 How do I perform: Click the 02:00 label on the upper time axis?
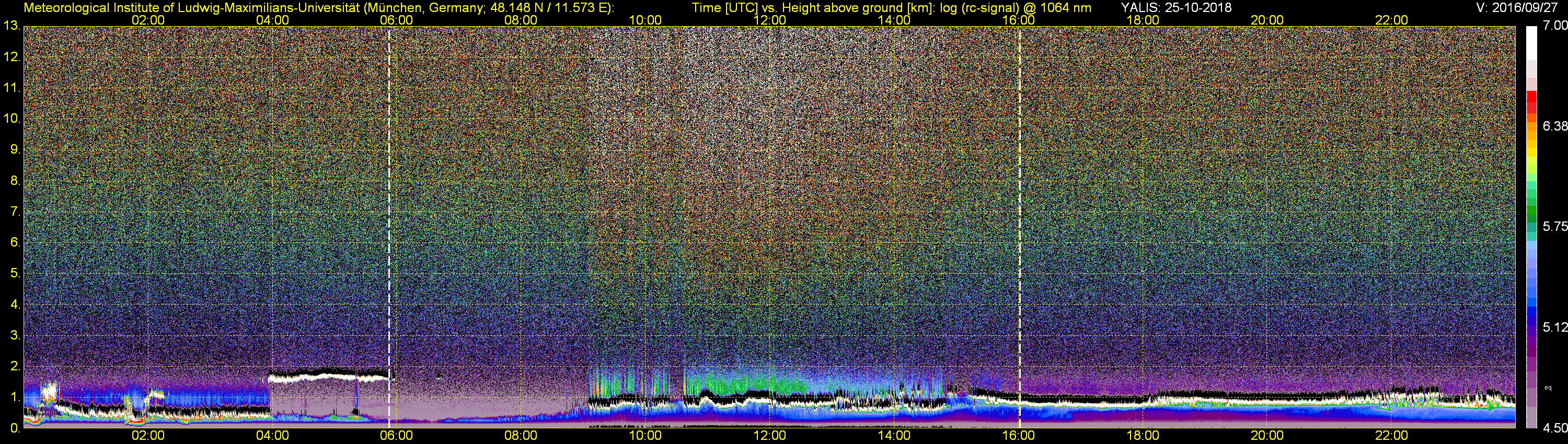coord(148,20)
